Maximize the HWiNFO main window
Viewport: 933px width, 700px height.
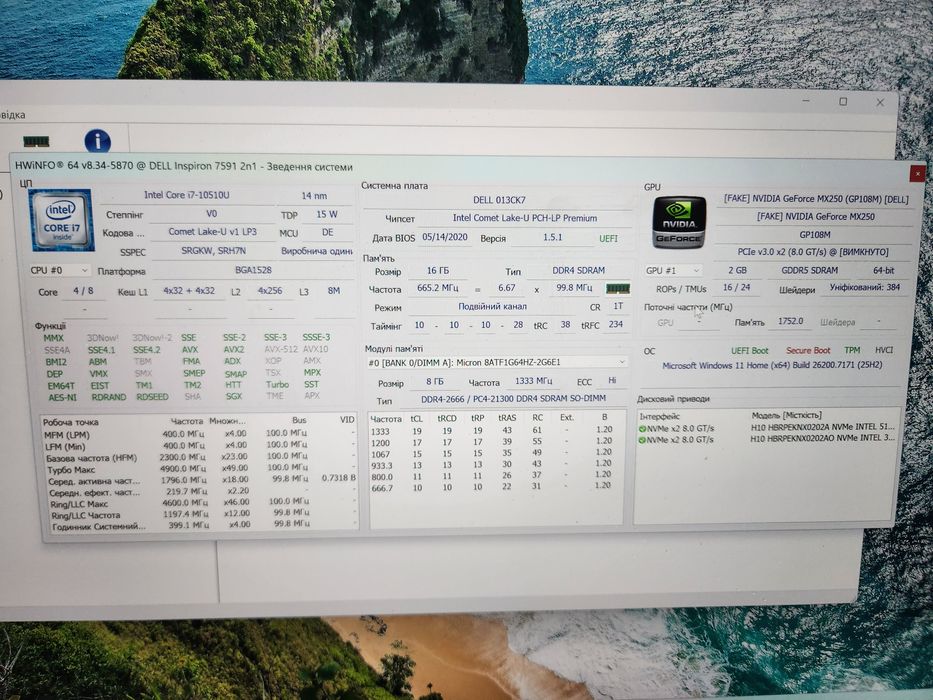tap(843, 102)
